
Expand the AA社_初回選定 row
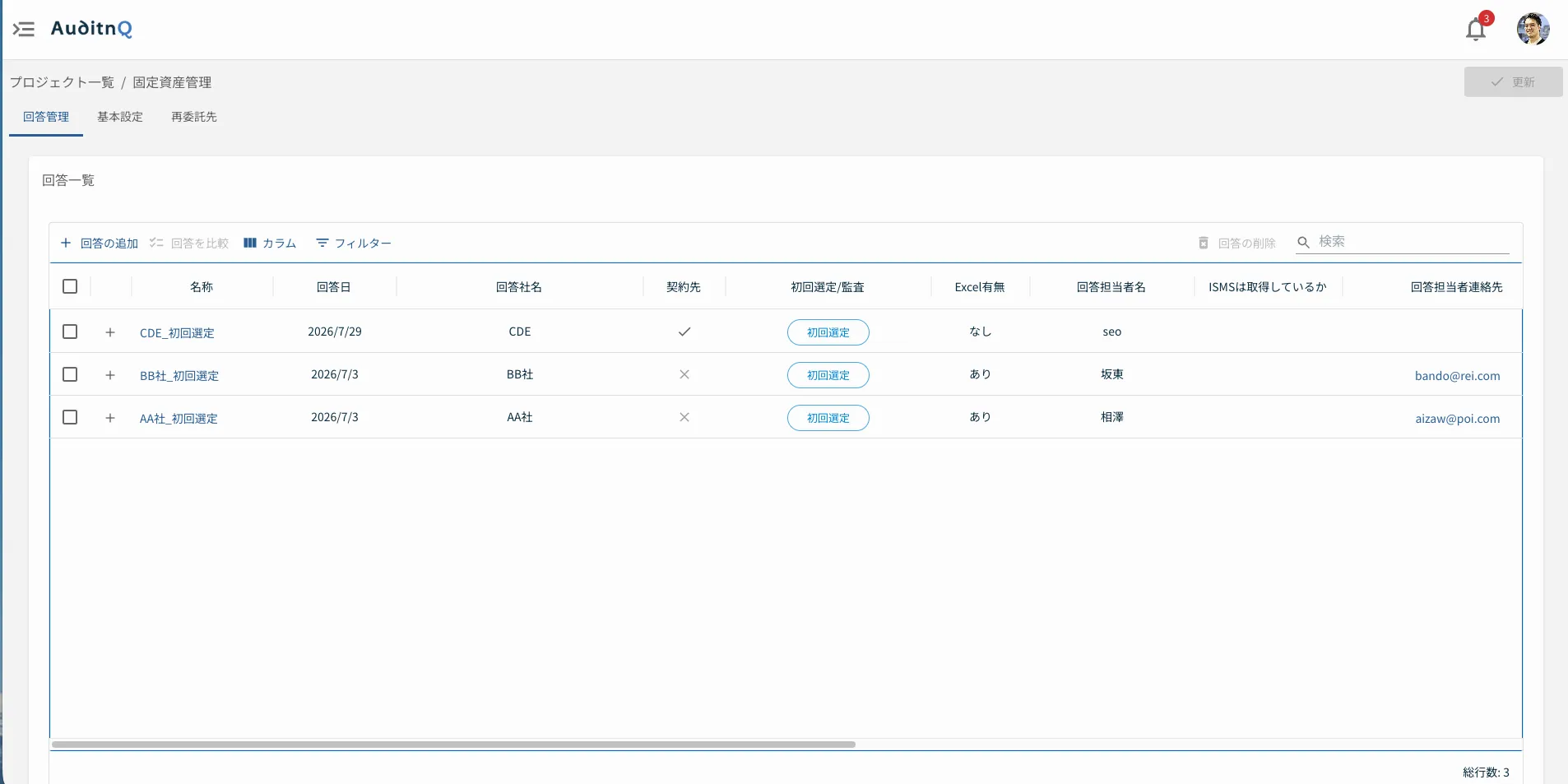pos(110,418)
